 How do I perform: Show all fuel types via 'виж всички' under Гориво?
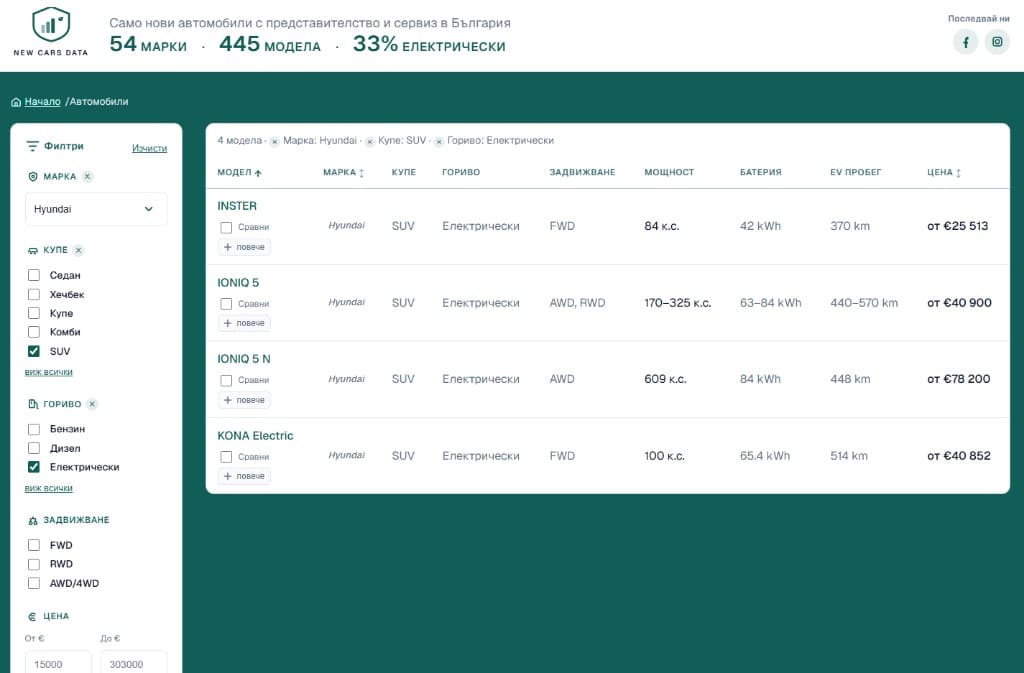[48, 488]
